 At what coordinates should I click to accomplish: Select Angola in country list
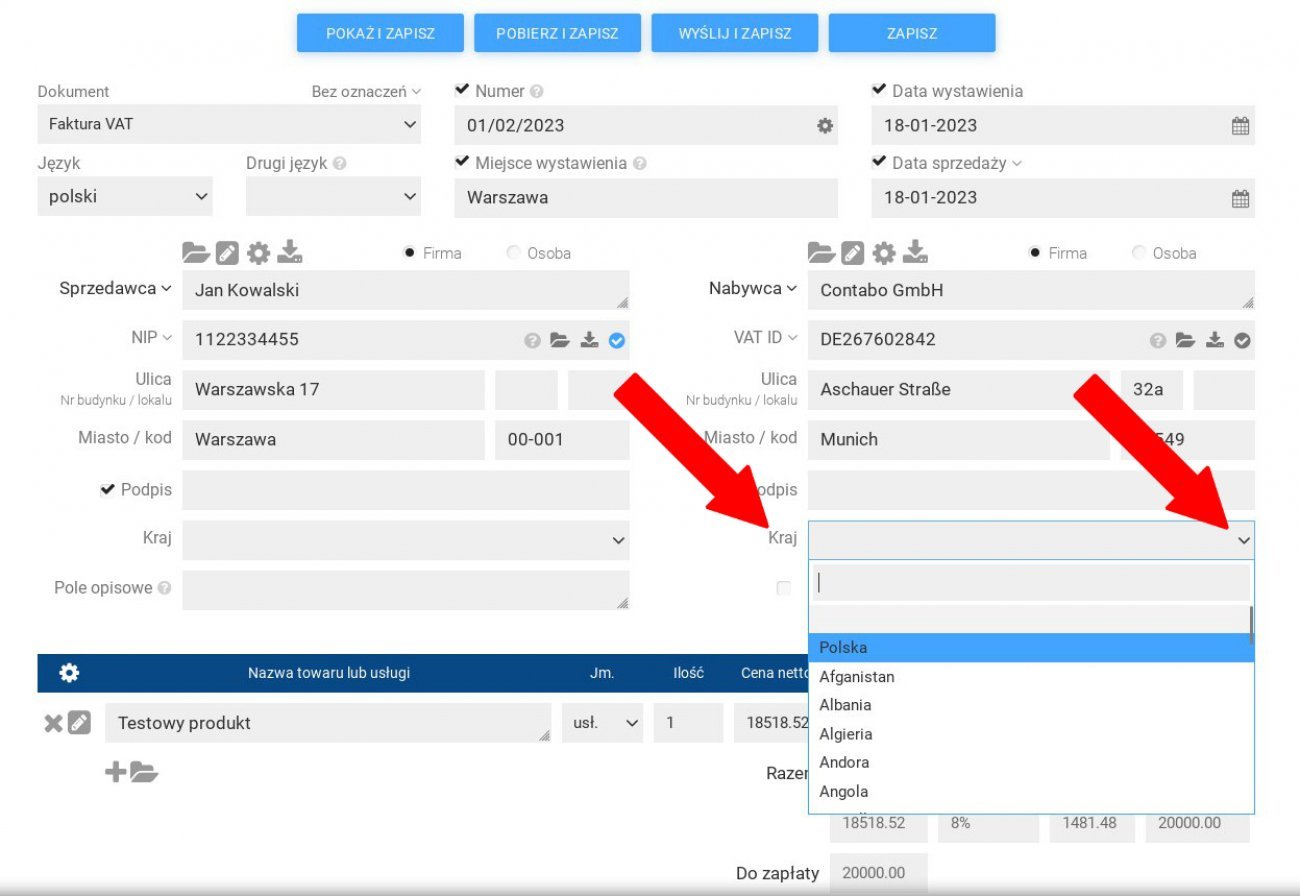1031,791
